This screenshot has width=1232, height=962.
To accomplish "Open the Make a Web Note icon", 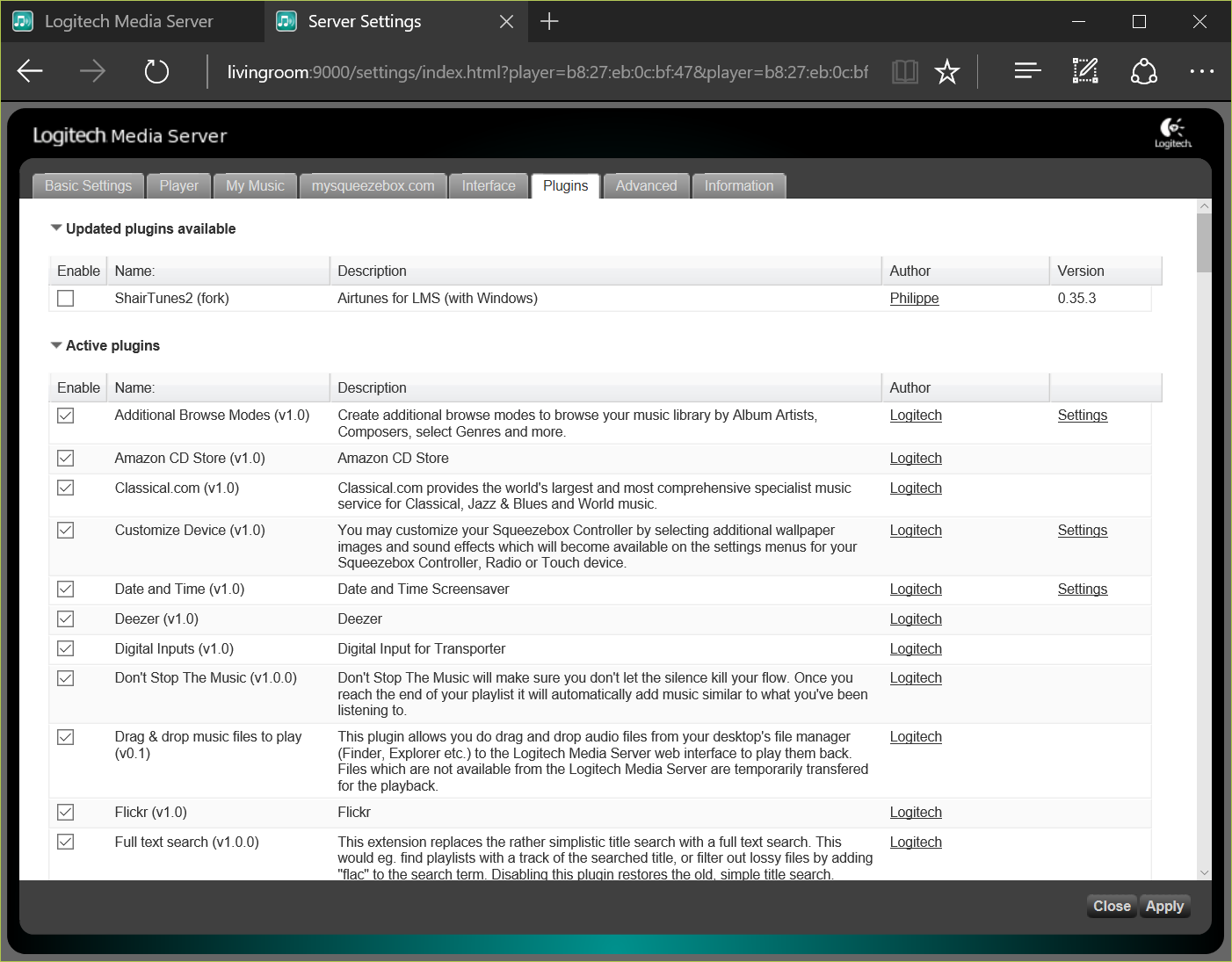I will (1085, 71).
